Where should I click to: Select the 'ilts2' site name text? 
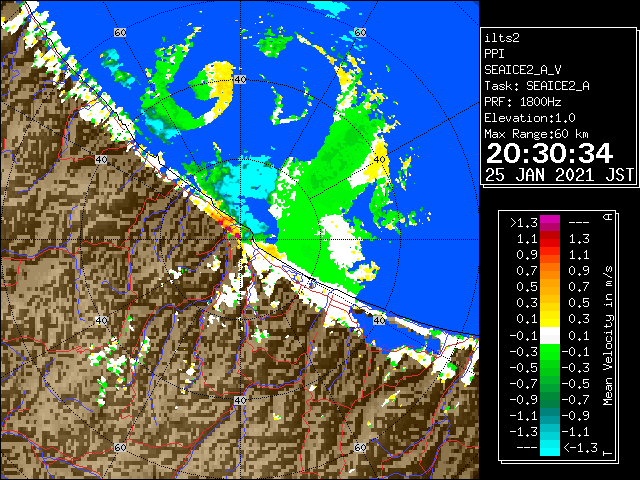[x=502, y=38]
